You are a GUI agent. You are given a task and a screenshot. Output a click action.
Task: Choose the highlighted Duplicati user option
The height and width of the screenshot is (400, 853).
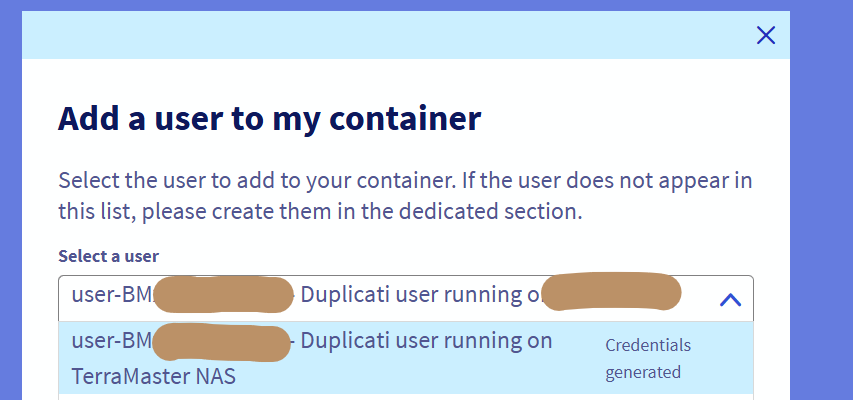click(330, 359)
